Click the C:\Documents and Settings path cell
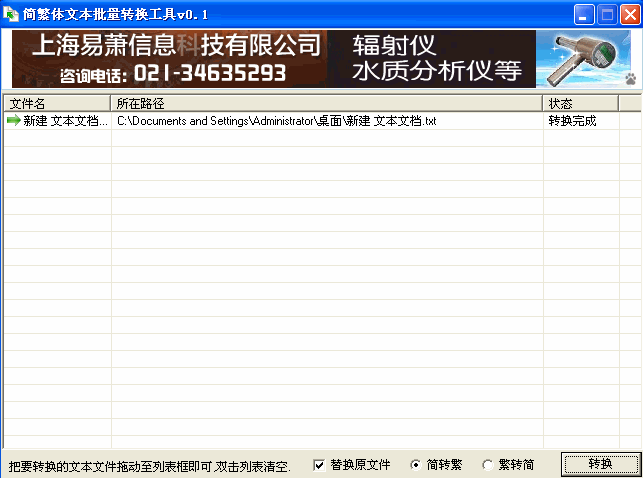Viewport: 643px width, 478px height. (x=327, y=121)
